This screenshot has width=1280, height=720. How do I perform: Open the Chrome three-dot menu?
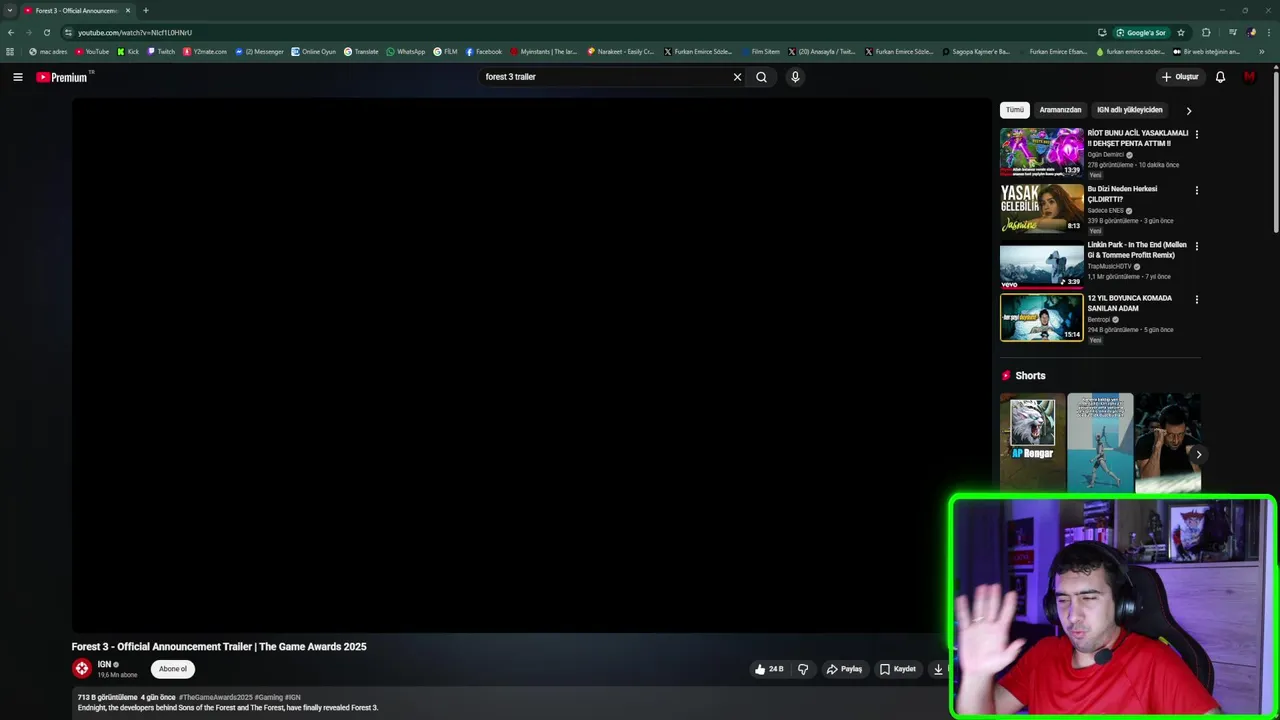(1269, 32)
